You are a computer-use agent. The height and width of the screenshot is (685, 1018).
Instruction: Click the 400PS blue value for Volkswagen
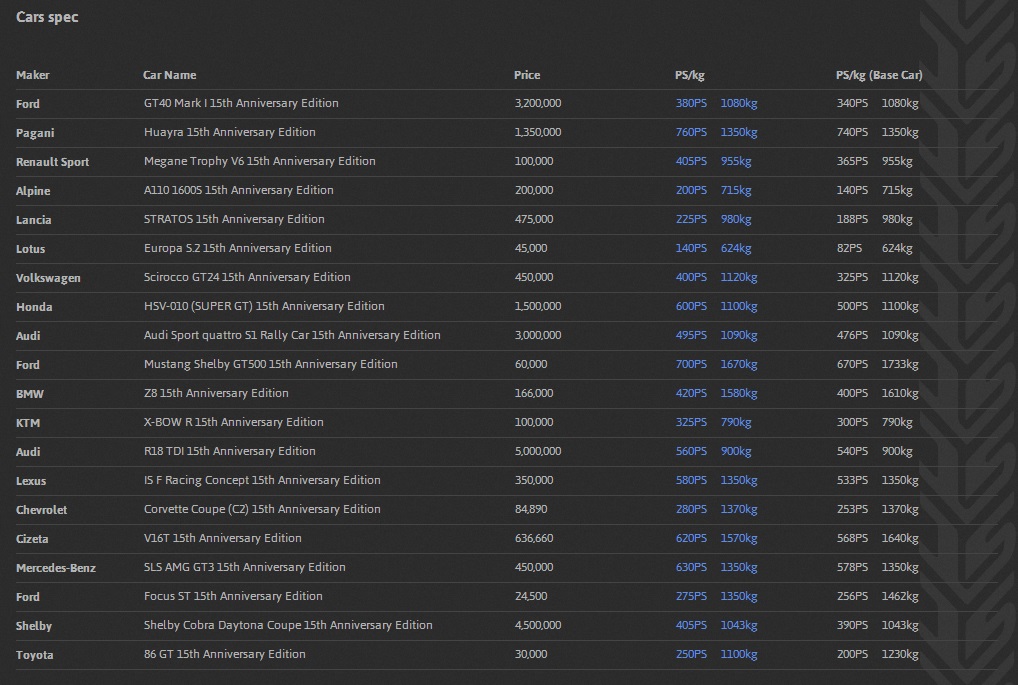[691, 277]
